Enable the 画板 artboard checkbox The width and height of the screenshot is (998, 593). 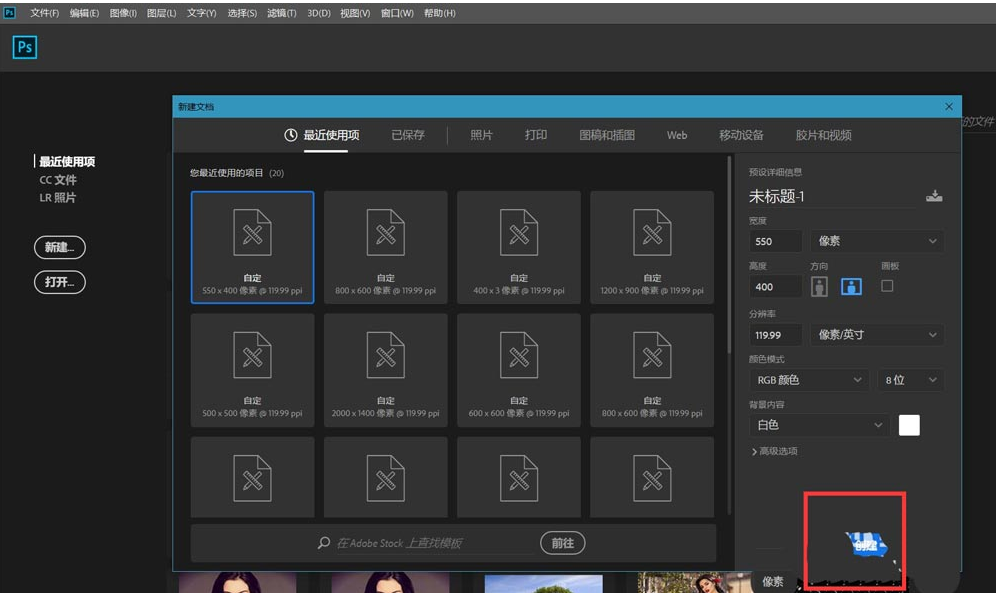pos(887,286)
